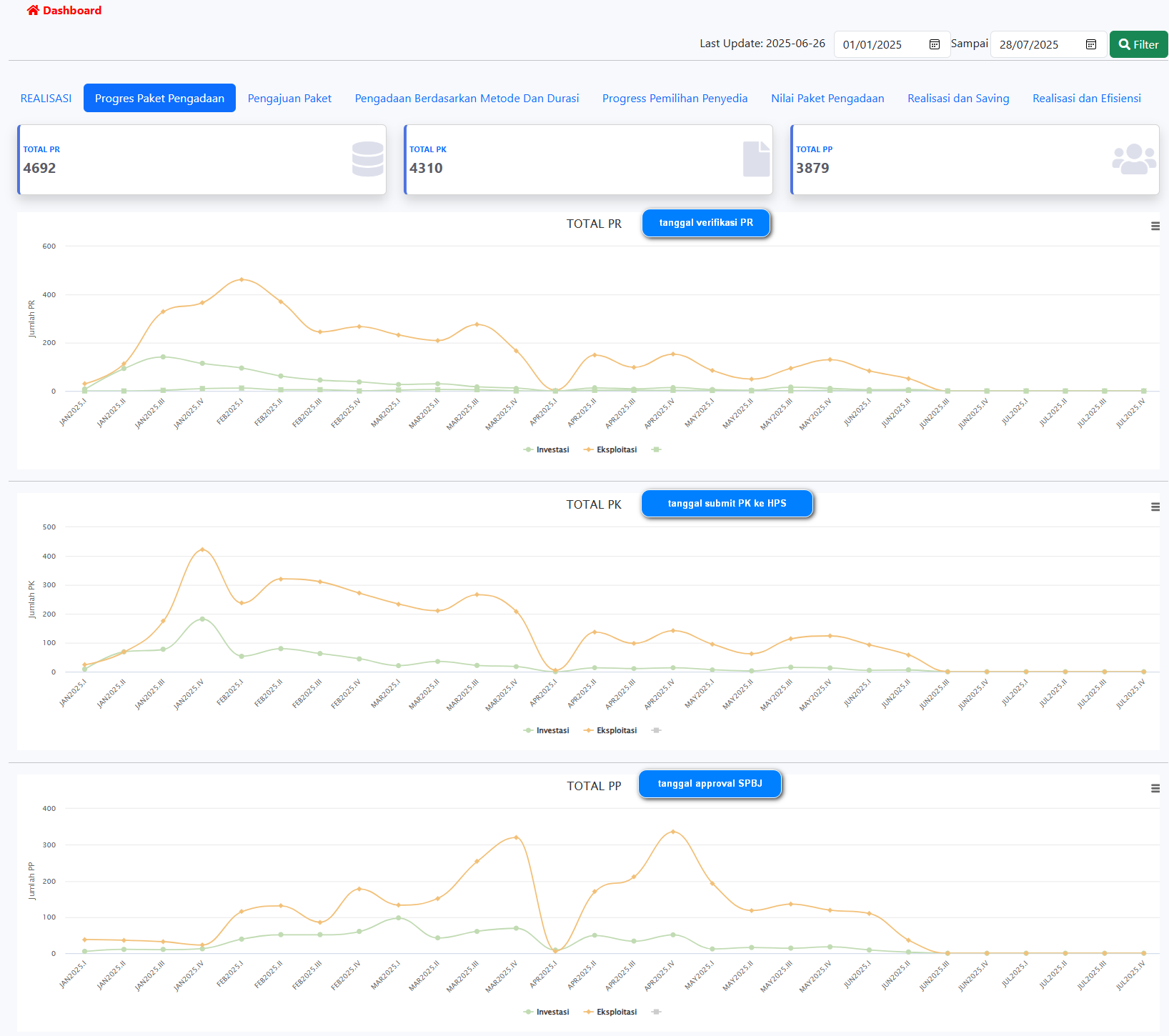Screen dimensions: 1169x1036
Task: Switch to the Nilai Paket Pengadaan tab
Action: 827,99
